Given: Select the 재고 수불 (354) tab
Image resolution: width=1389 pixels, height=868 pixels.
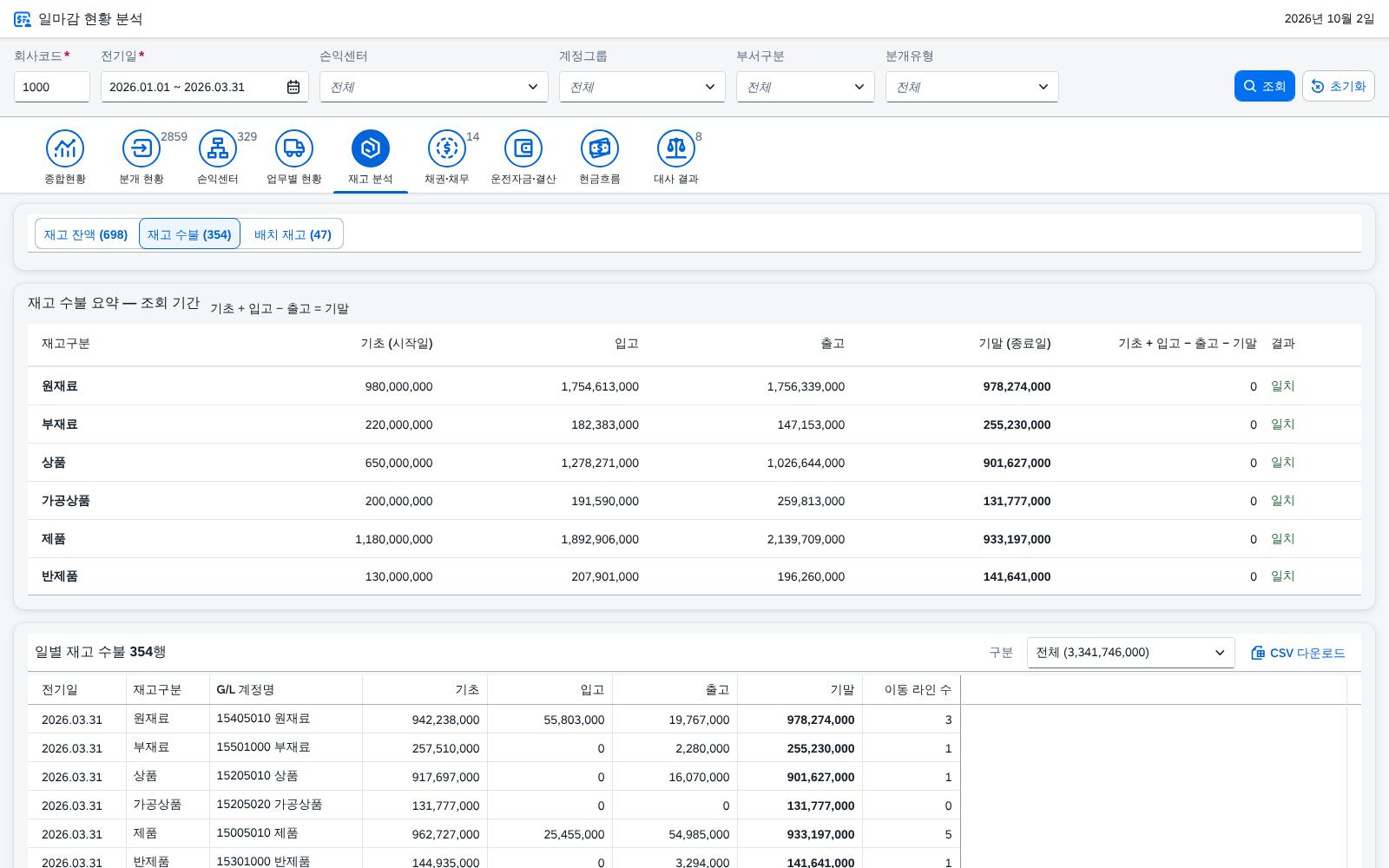Looking at the screenshot, I should click(189, 234).
